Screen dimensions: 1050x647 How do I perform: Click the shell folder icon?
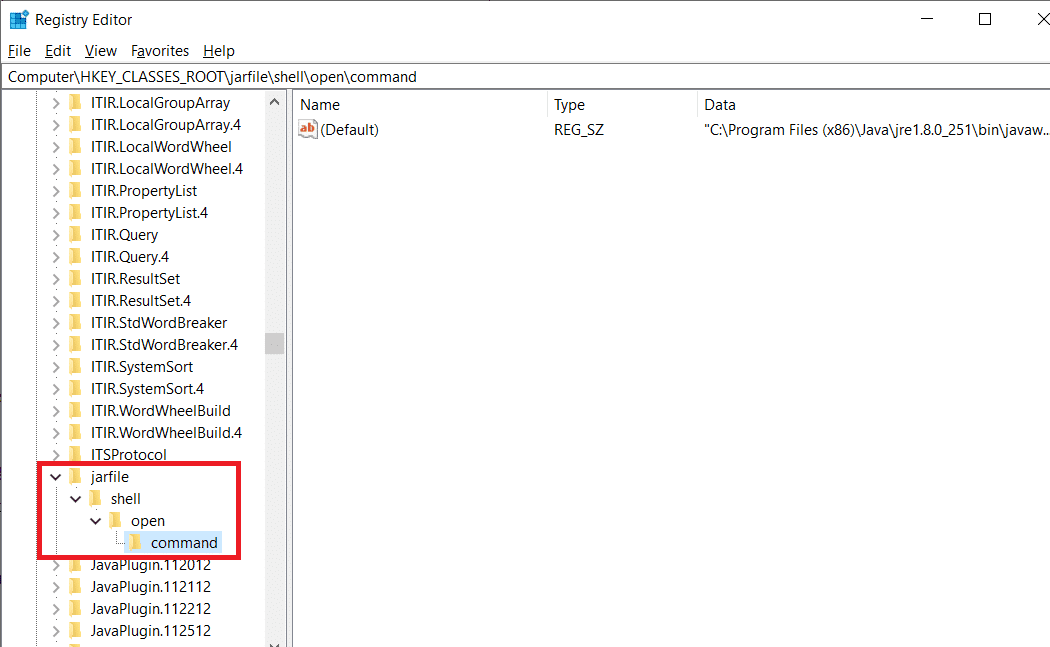tap(96, 499)
